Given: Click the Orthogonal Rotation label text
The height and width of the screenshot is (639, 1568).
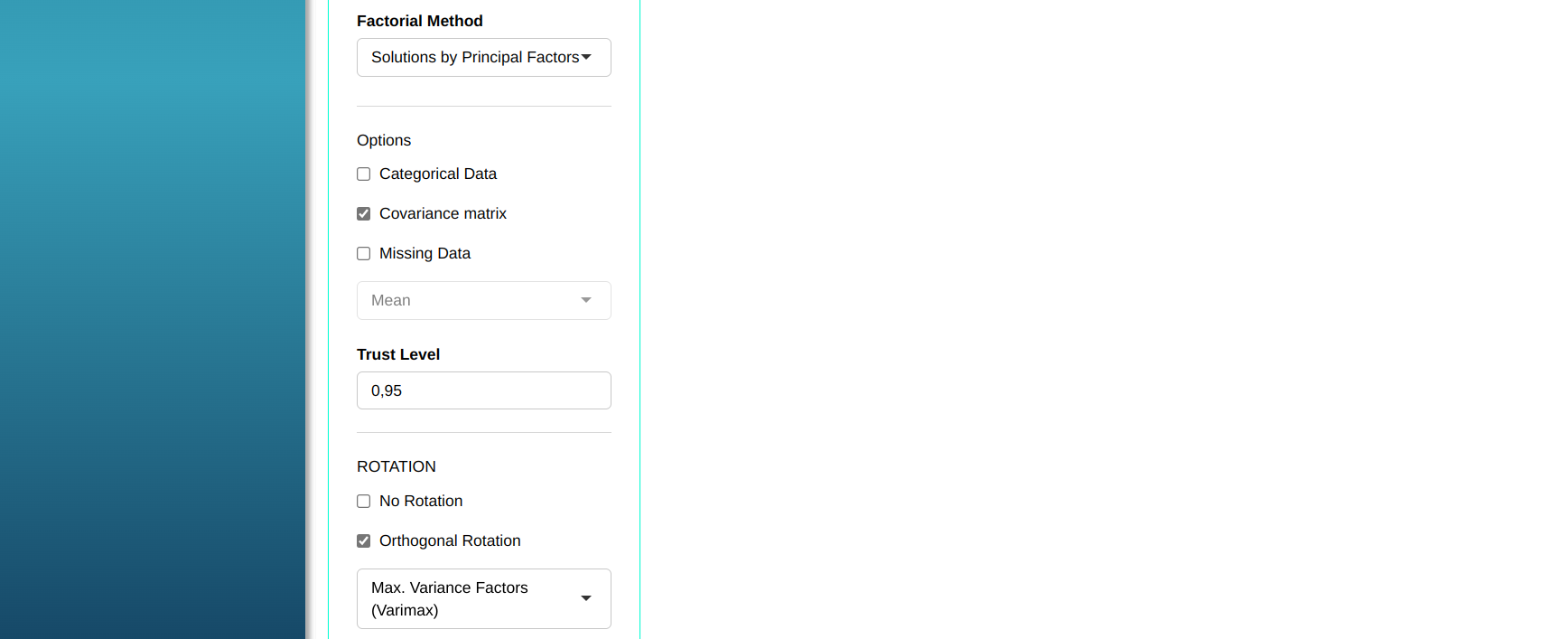Looking at the screenshot, I should (x=450, y=540).
